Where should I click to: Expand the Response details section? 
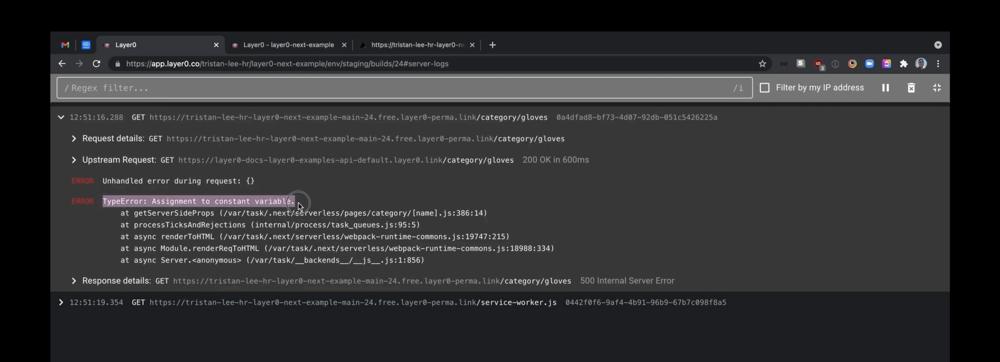click(74, 281)
